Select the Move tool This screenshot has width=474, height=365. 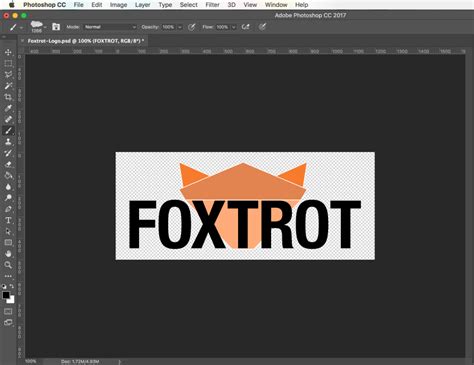coord(8,52)
